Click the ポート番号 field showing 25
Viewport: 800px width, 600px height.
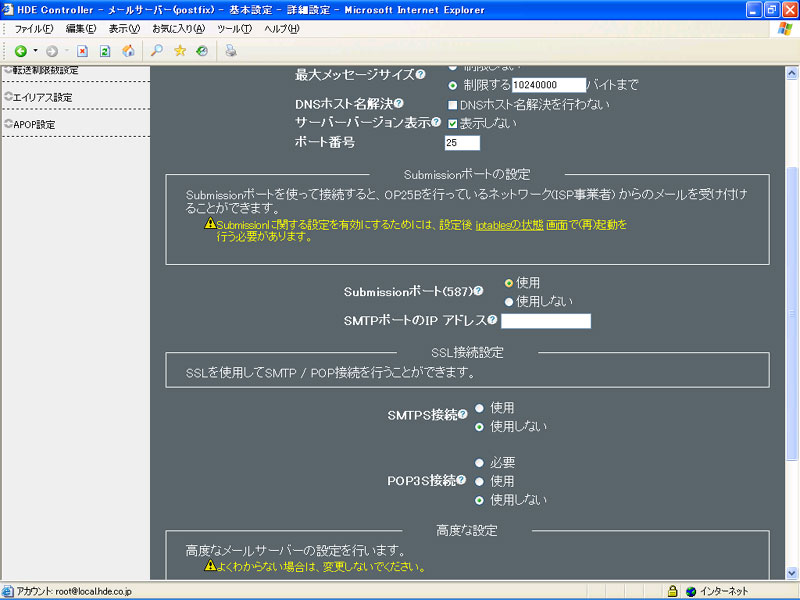click(x=462, y=143)
